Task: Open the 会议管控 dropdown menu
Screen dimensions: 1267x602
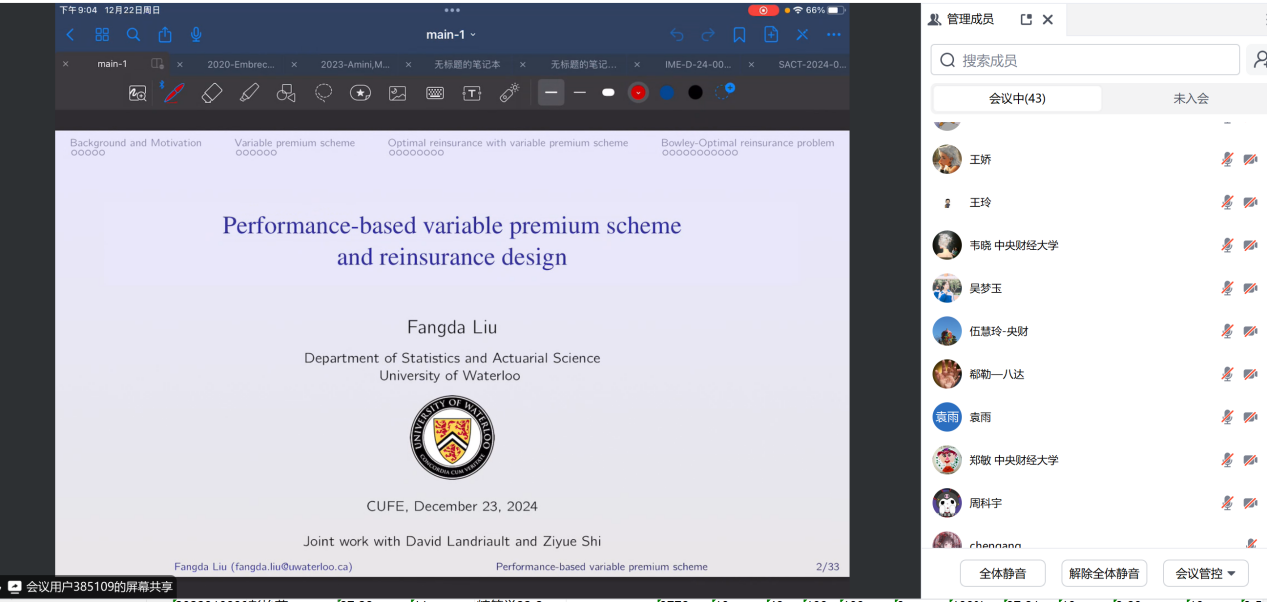Action: (1205, 573)
